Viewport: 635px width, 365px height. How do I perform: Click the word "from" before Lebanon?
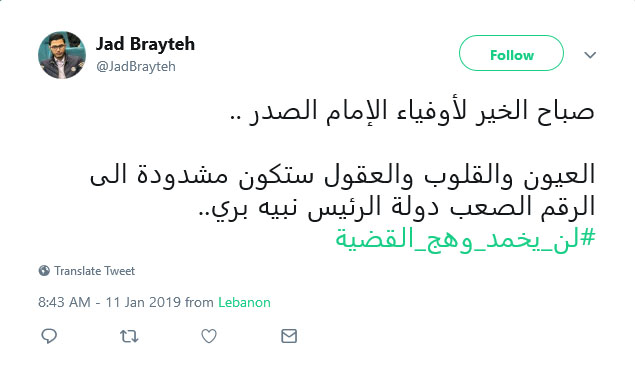tap(199, 302)
